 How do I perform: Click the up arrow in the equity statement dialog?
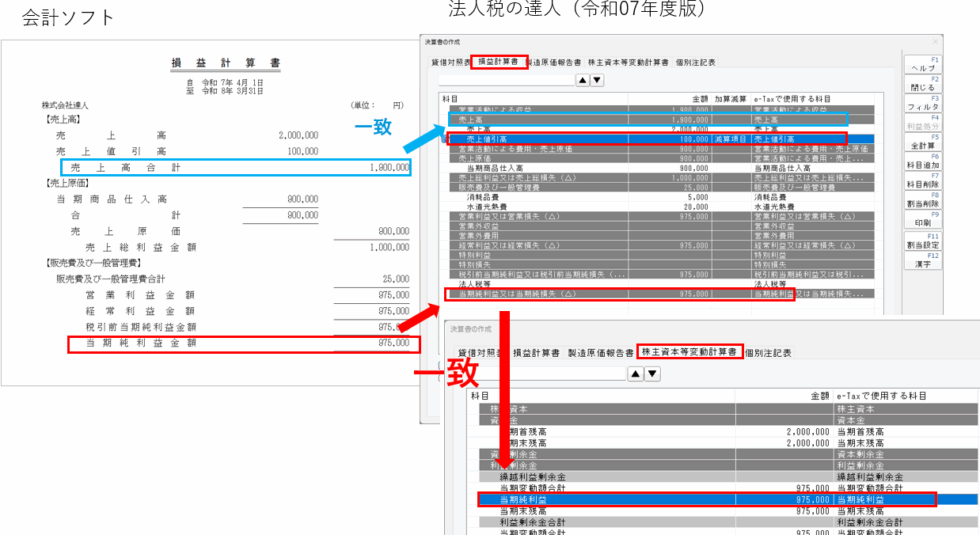634,374
